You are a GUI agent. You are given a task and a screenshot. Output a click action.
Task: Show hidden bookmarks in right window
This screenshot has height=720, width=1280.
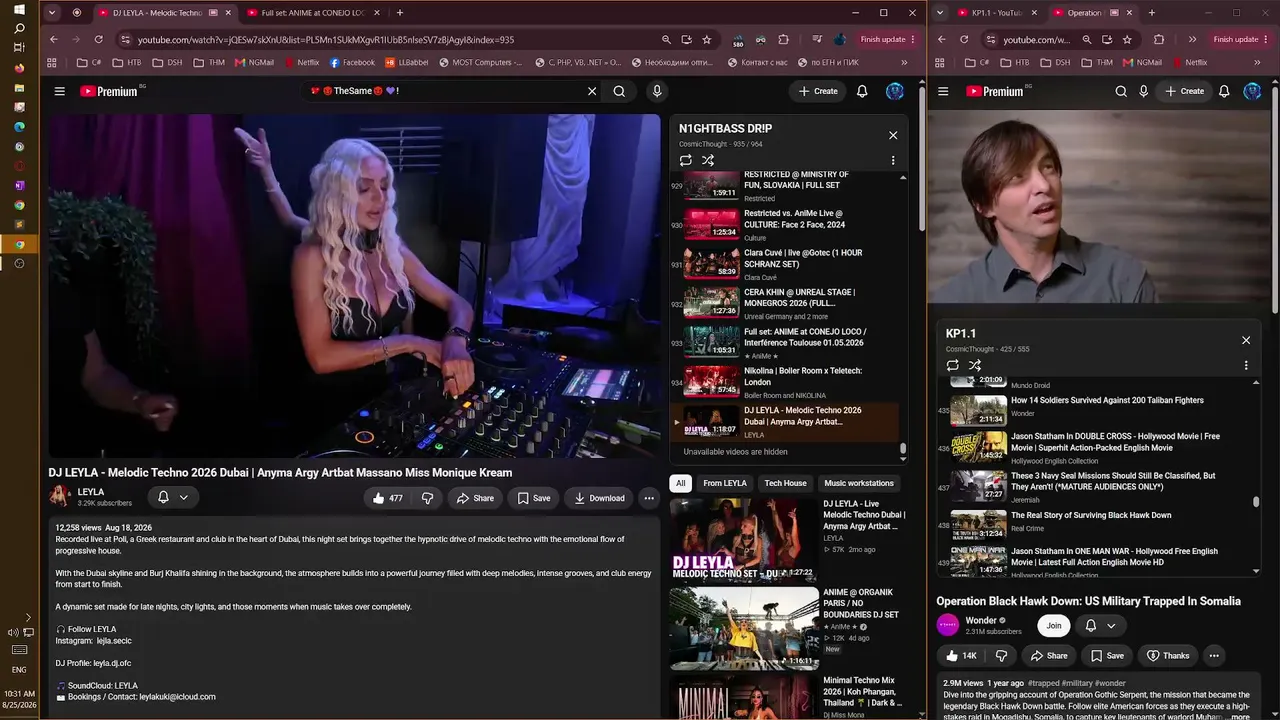click(x=1258, y=62)
